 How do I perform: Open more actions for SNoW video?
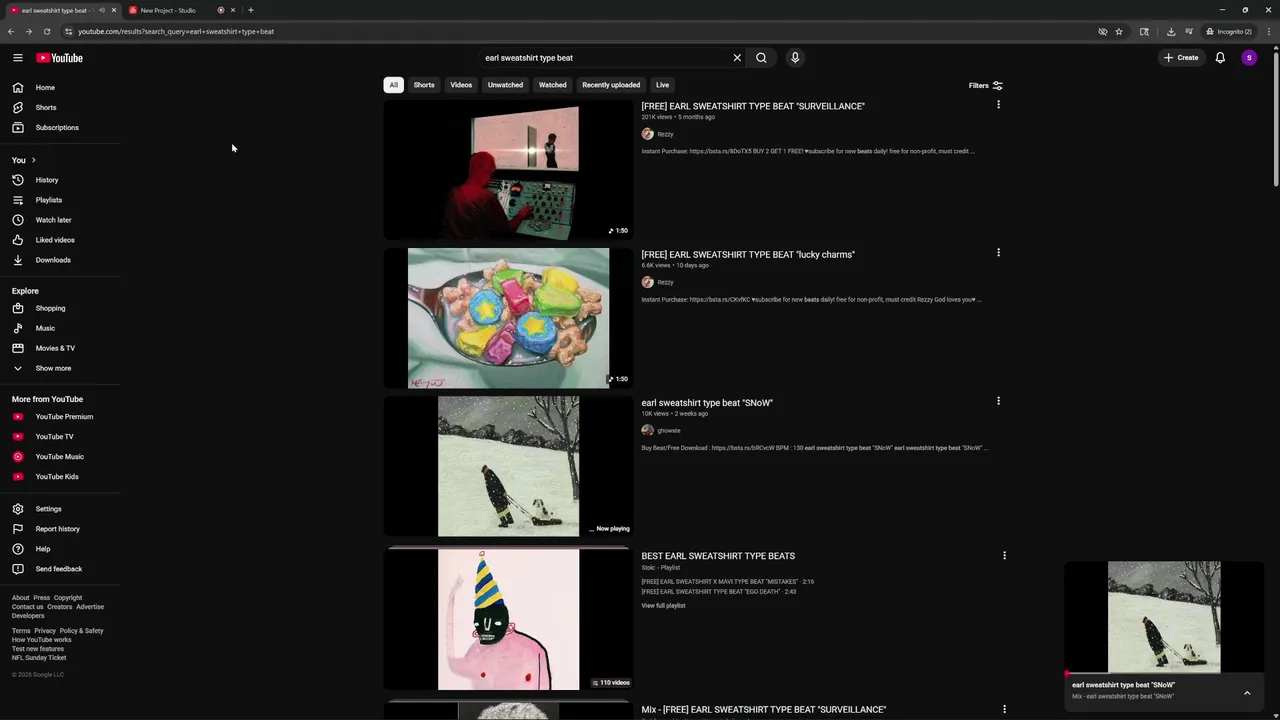coord(998,401)
